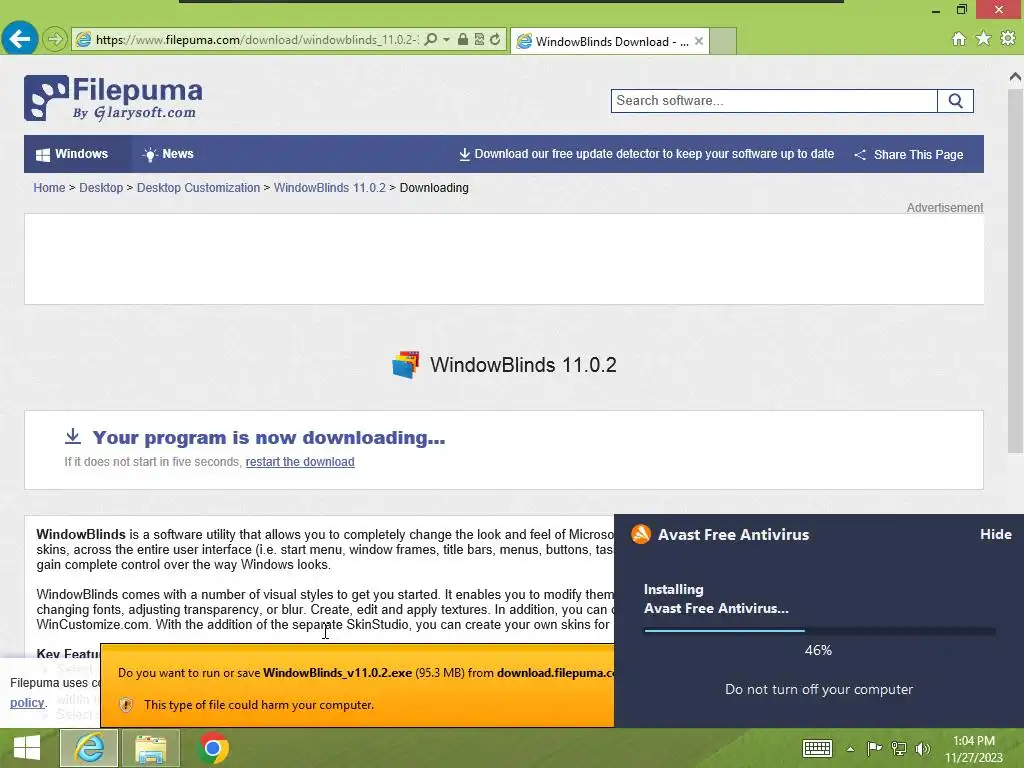1024x768 pixels.
Task: Click the shield warning icon in download bar
Action: pos(126,705)
